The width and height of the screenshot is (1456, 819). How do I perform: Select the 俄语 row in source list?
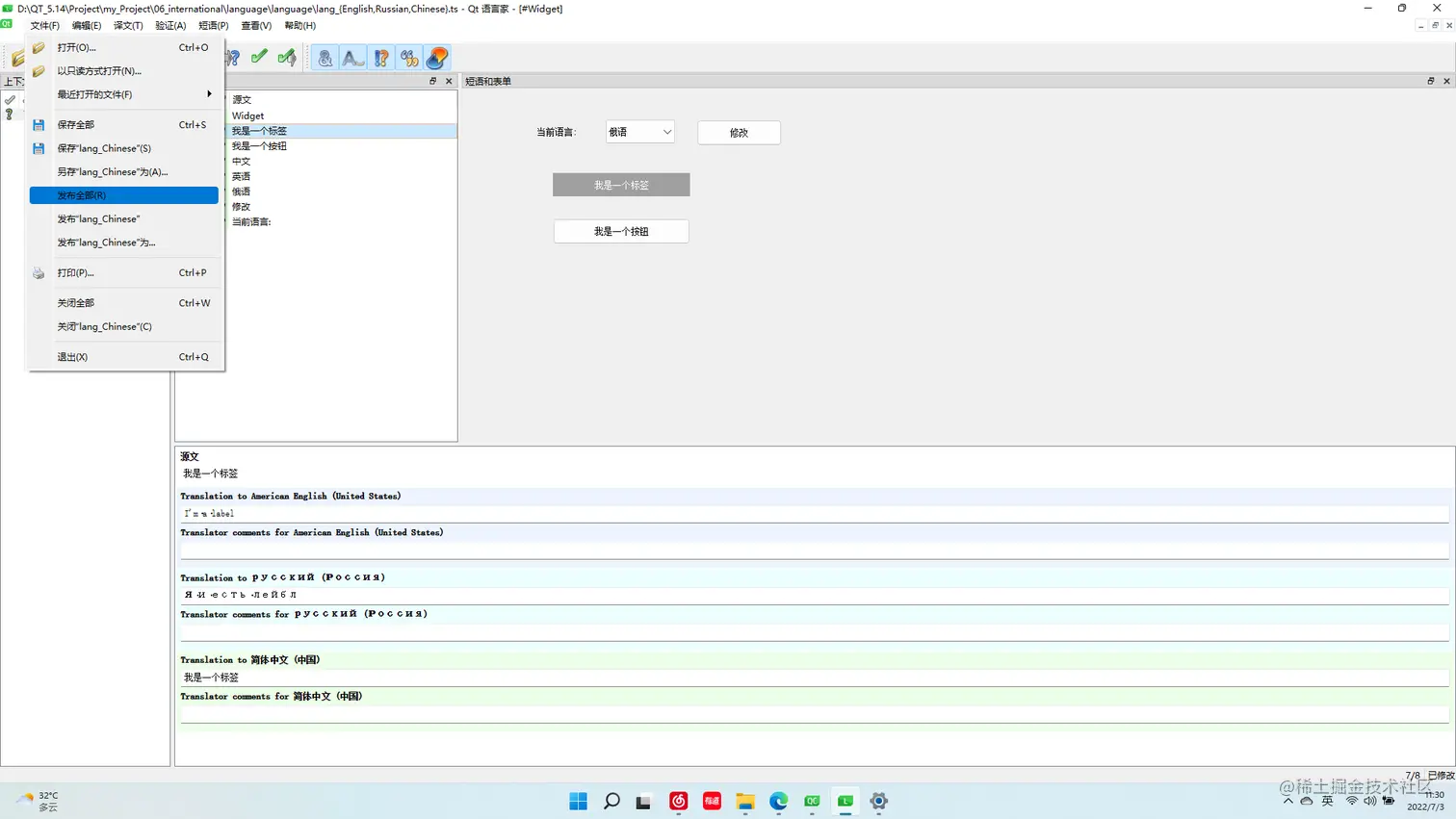(x=342, y=192)
